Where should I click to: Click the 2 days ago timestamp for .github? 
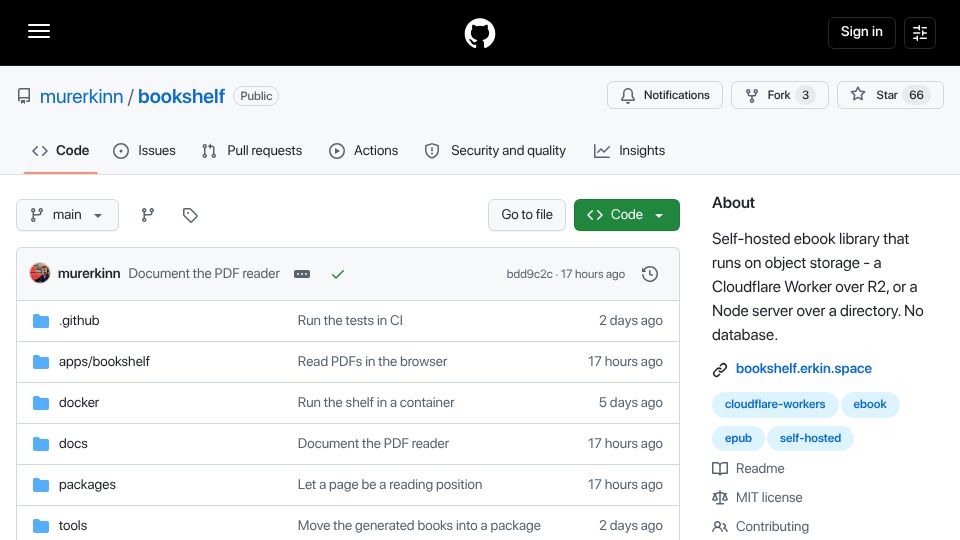click(631, 320)
